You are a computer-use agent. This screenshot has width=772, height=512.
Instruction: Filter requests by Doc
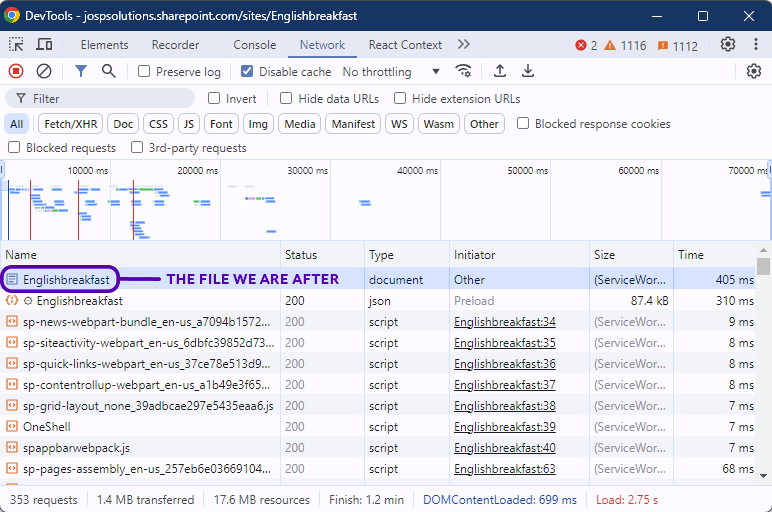[123, 124]
